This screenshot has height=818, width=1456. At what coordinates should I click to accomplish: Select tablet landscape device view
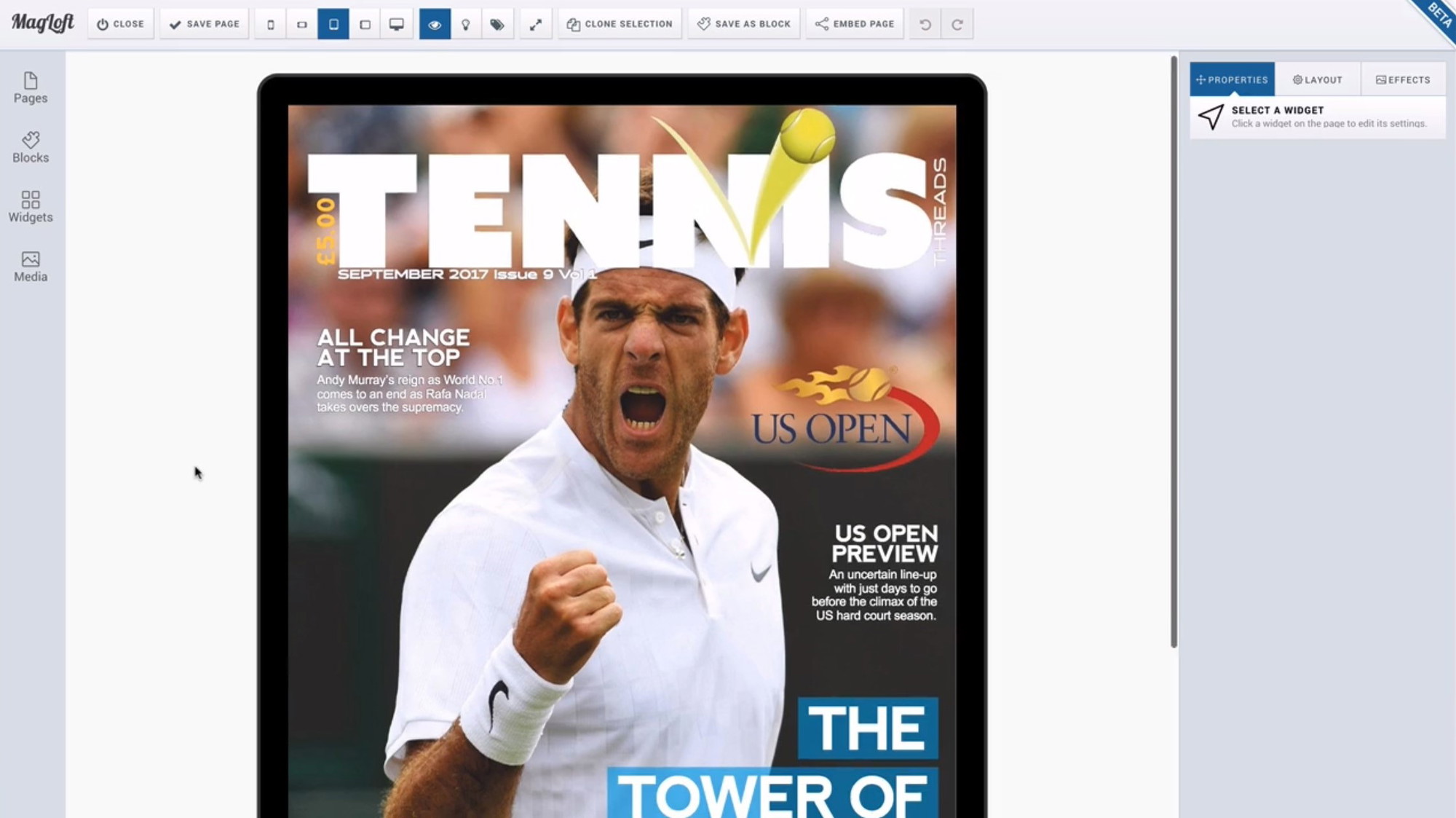tap(365, 24)
